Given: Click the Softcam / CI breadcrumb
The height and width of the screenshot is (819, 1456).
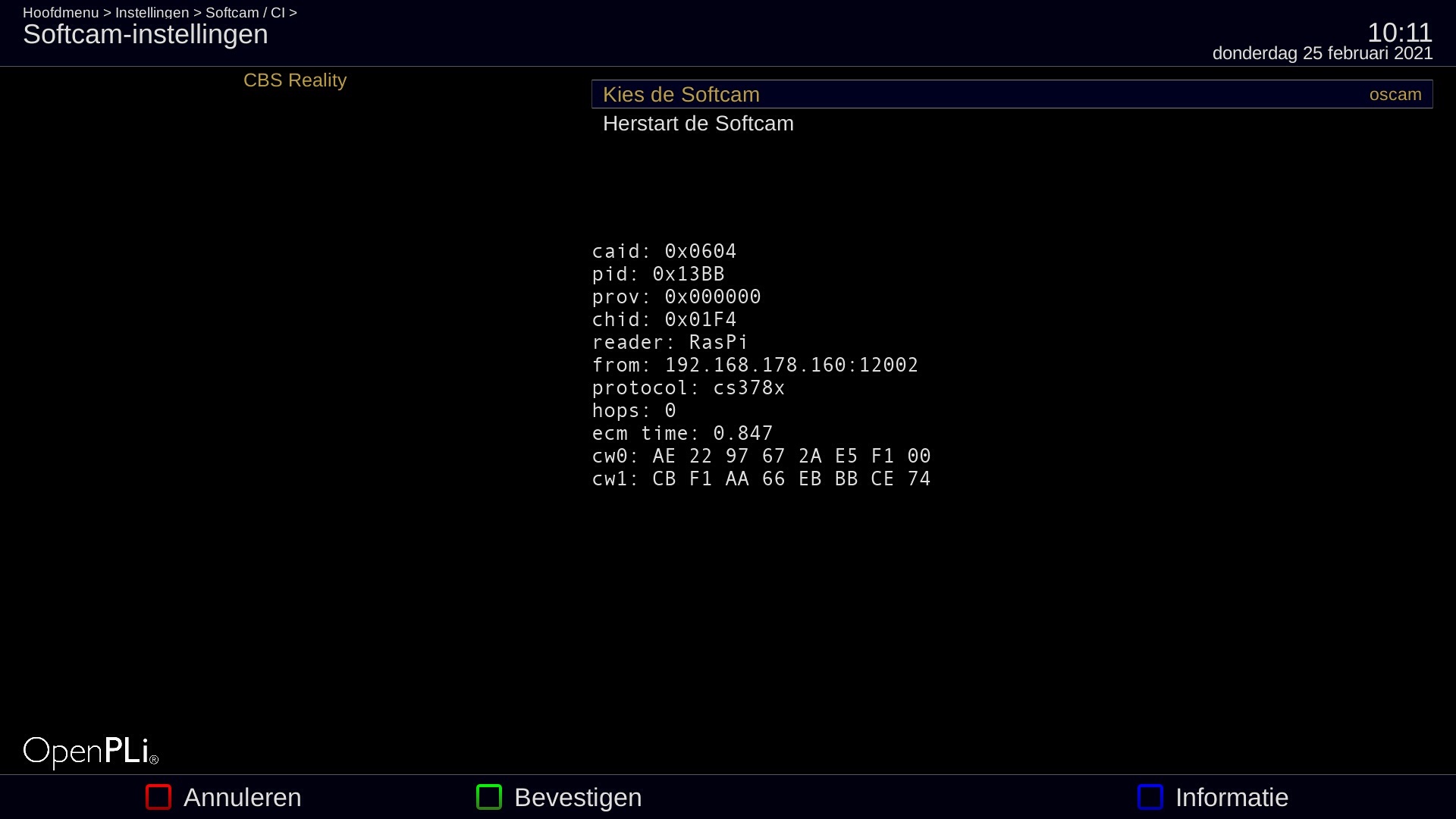Looking at the screenshot, I should 245,13.
